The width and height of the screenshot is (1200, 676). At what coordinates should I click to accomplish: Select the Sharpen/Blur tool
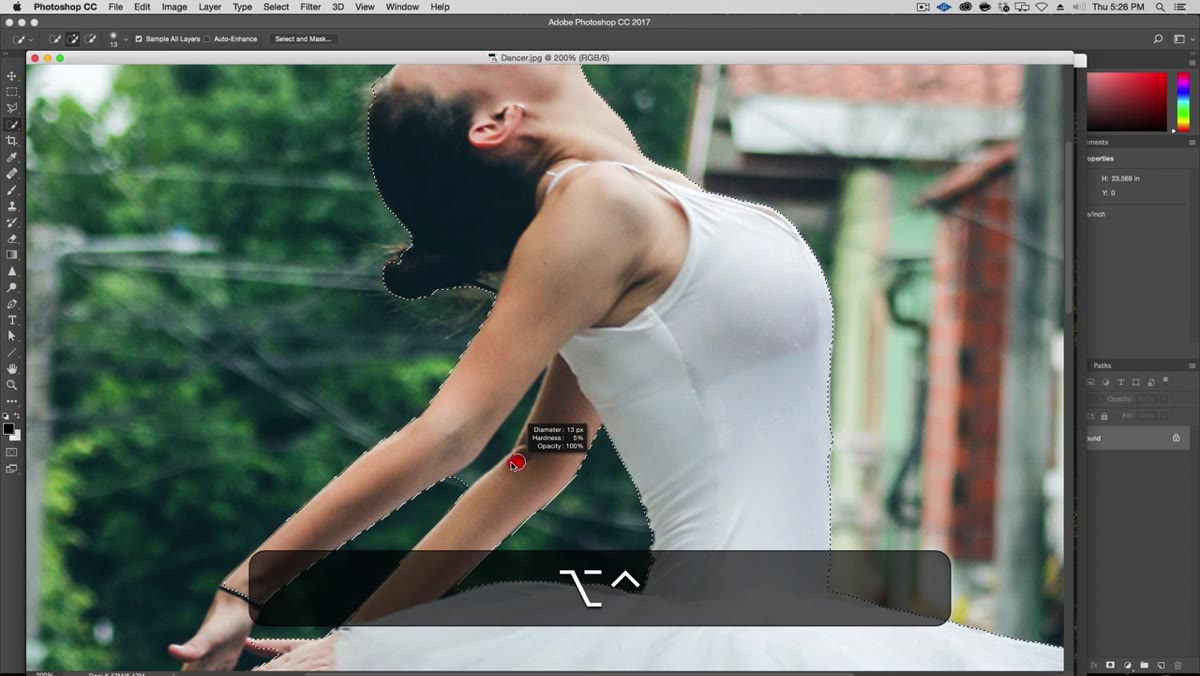(12, 271)
